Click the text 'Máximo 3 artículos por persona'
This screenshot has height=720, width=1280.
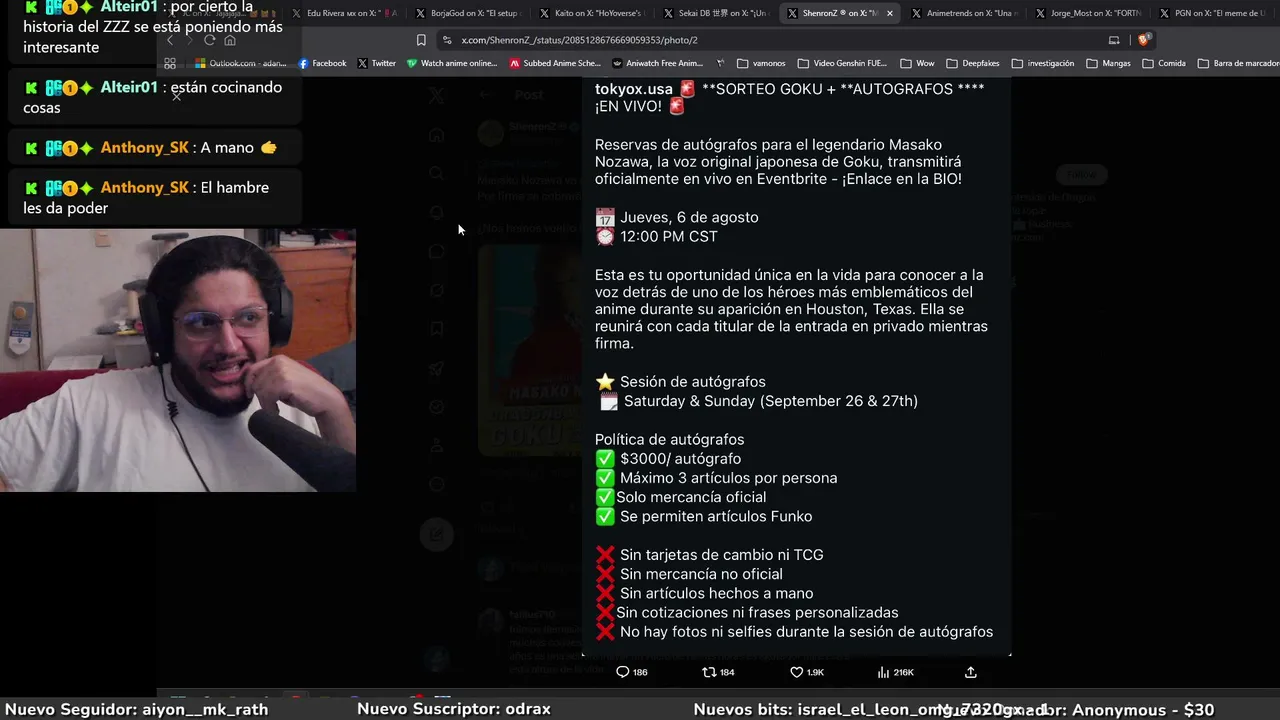[x=729, y=478]
